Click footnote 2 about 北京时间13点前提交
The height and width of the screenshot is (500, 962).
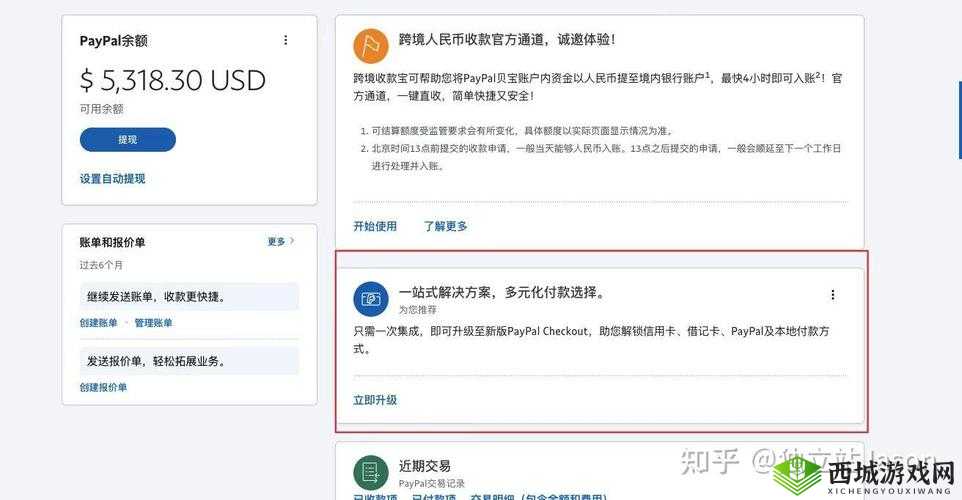(606, 157)
